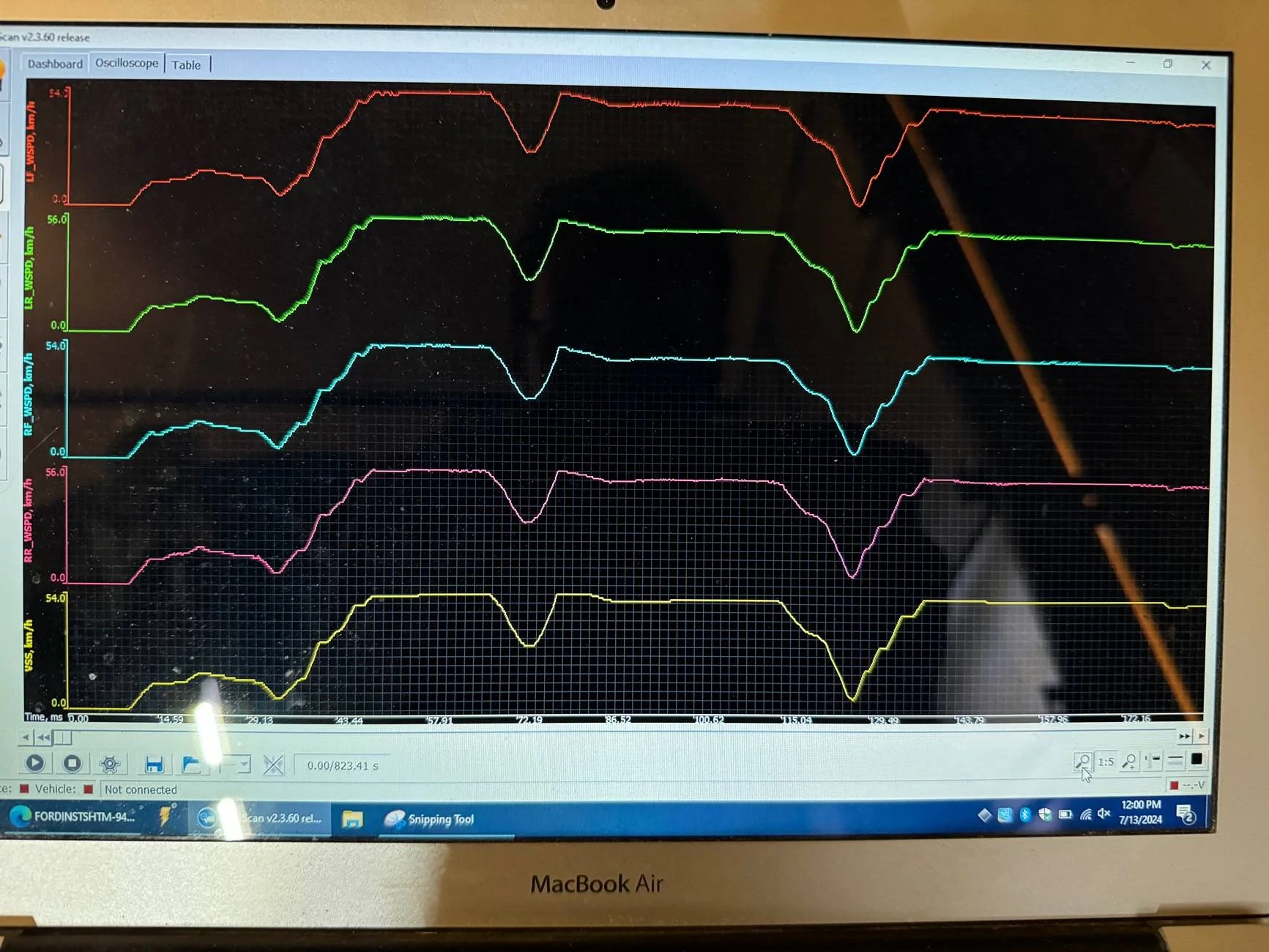This screenshot has height=952, width=1269.
Task: Click the RF_WSPD, km/h cyan axis label
Action: [x=29, y=394]
